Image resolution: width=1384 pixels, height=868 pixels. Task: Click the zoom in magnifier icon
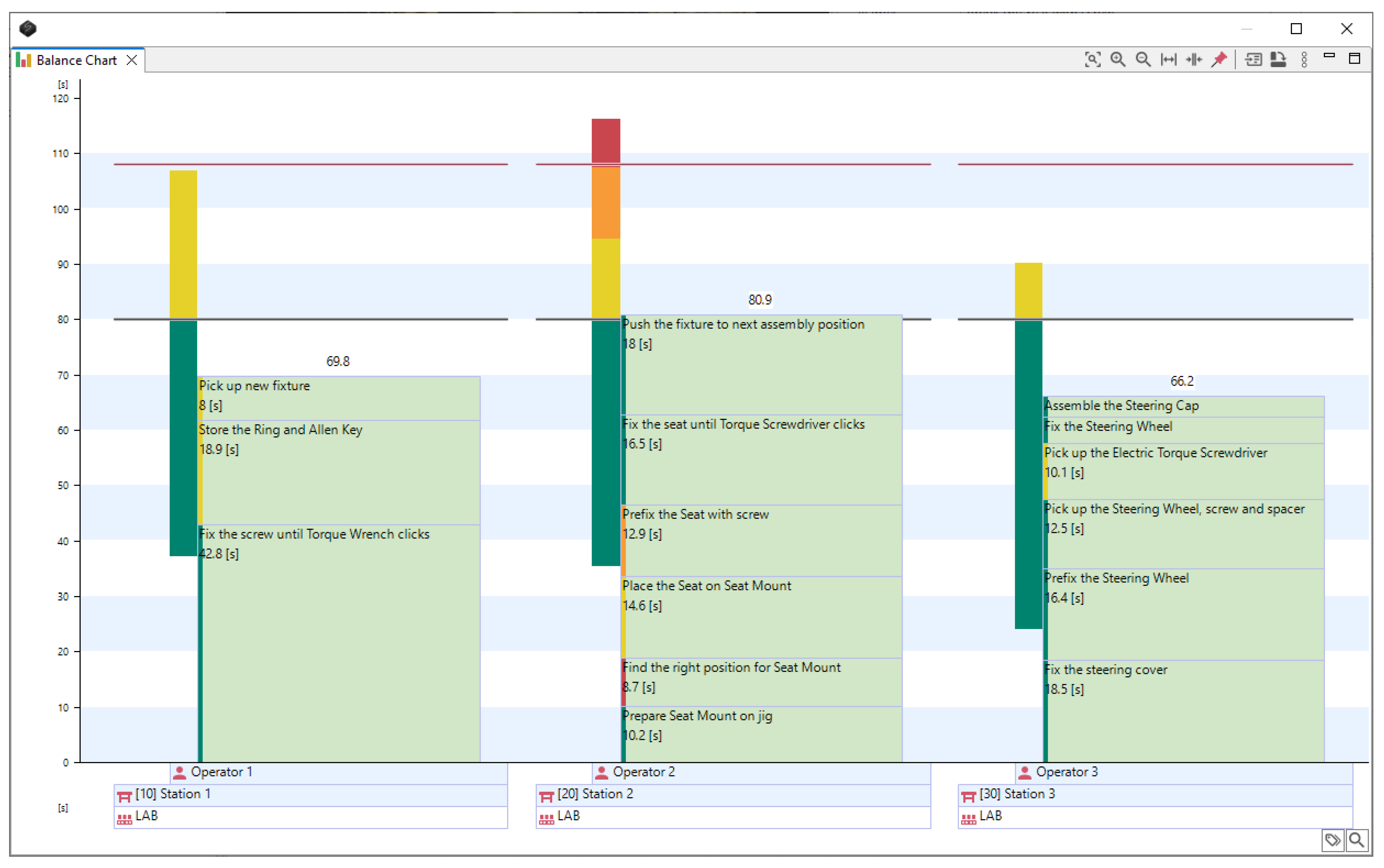click(x=1118, y=59)
